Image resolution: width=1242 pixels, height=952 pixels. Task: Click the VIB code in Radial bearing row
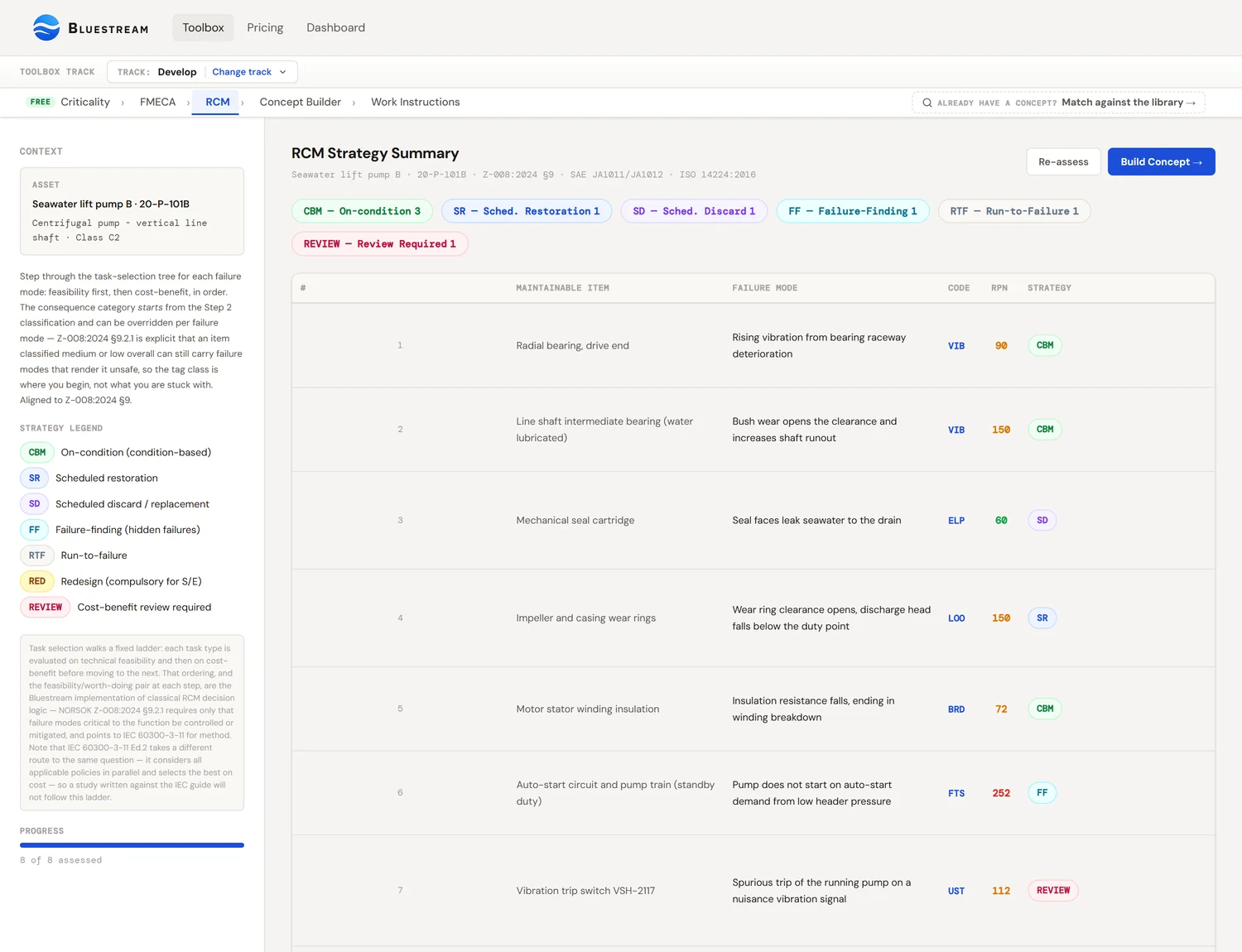(956, 346)
